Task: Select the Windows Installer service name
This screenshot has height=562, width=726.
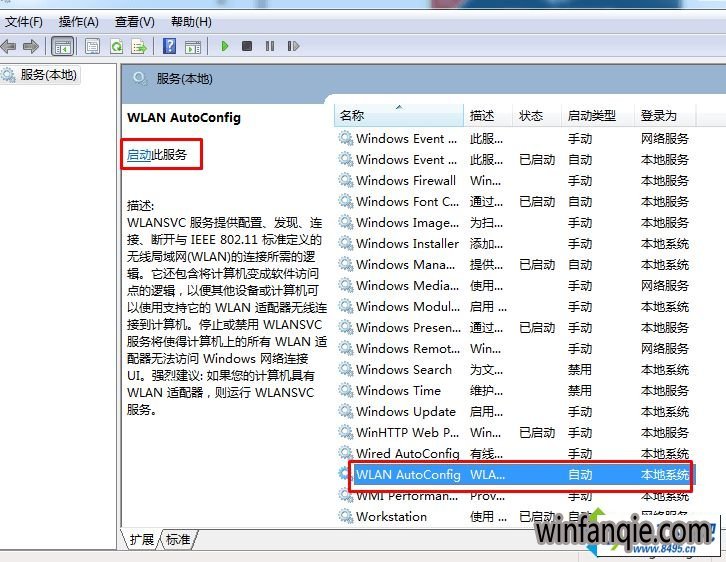Action: pos(407,243)
